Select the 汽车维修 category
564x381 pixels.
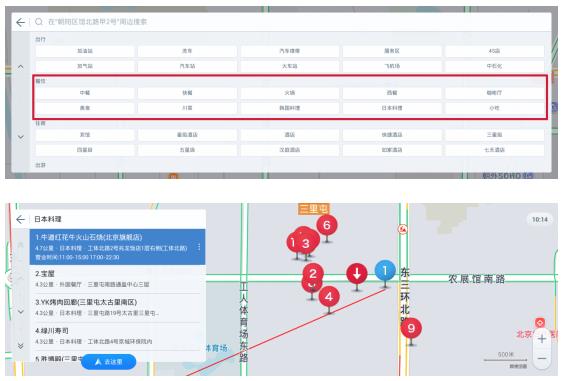(290, 51)
